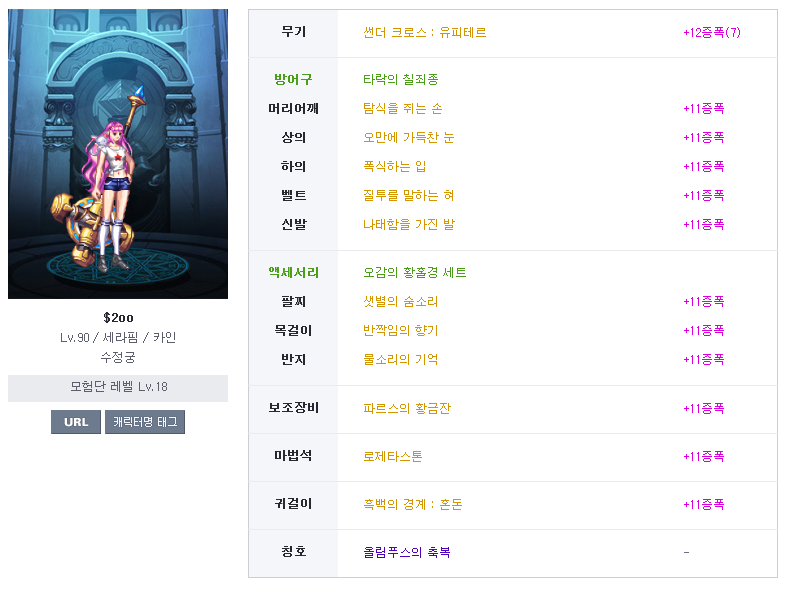Open sub-equipment 파르스의 황금잔

coord(407,408)
